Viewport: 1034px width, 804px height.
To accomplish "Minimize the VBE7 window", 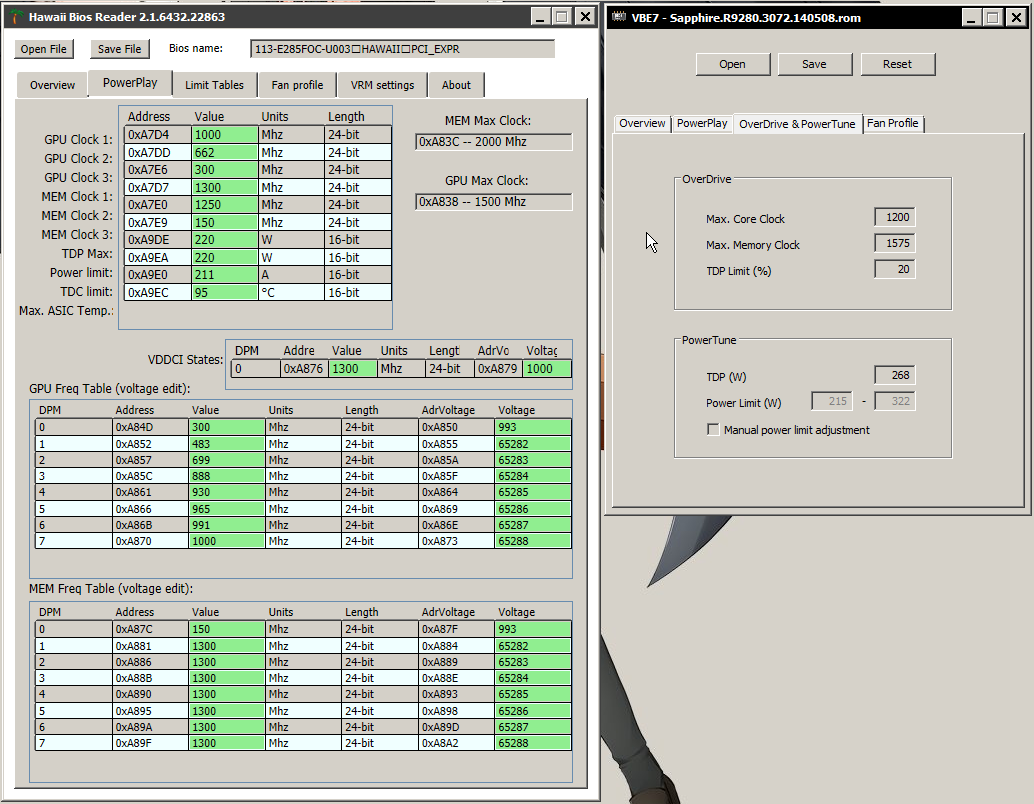I will click(971, 17).
